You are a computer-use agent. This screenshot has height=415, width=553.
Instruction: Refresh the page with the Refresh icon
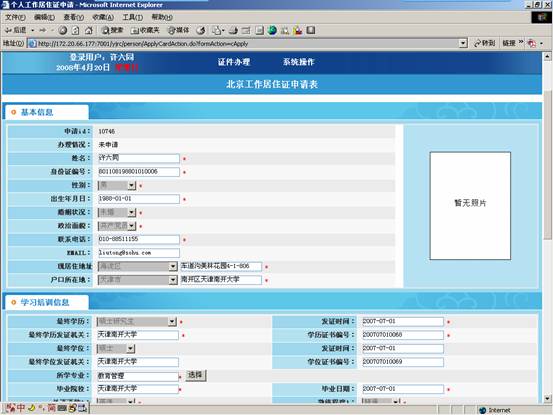[75, 30]
